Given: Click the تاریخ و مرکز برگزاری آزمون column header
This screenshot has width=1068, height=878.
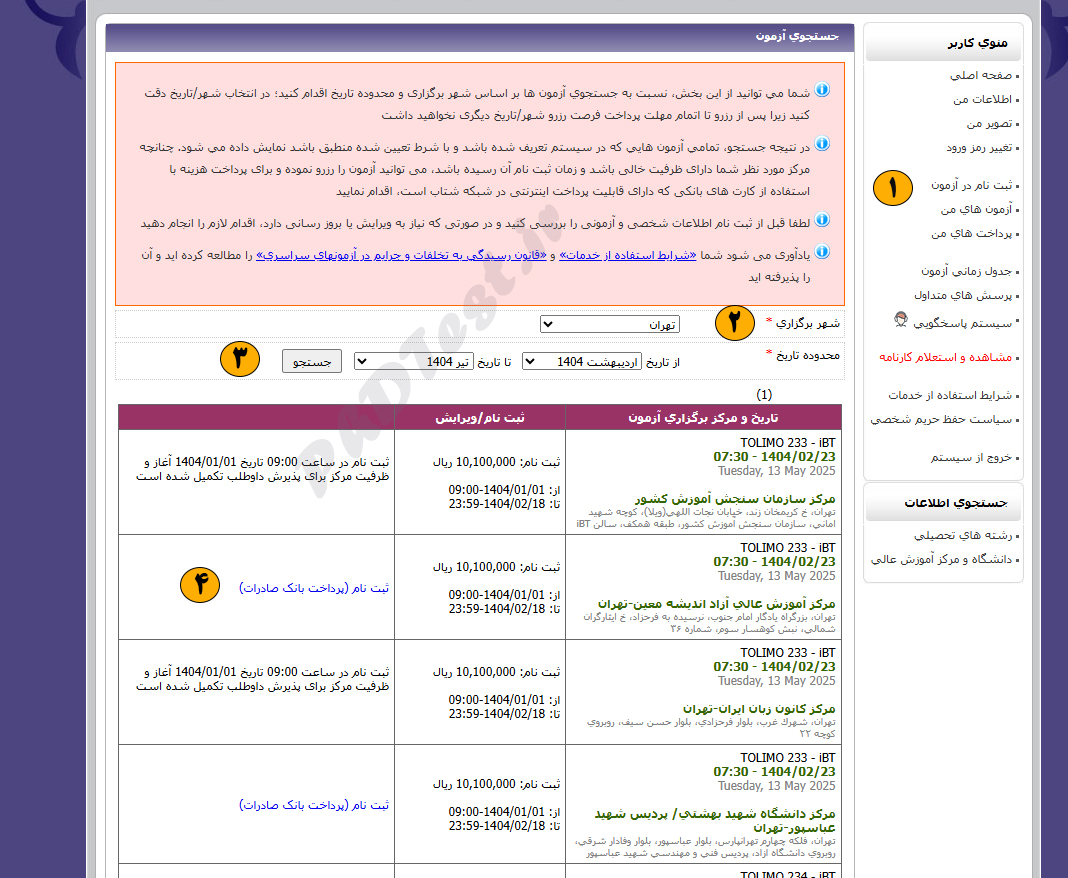Looking at the screenshot, I should click(x=703, y=418).
